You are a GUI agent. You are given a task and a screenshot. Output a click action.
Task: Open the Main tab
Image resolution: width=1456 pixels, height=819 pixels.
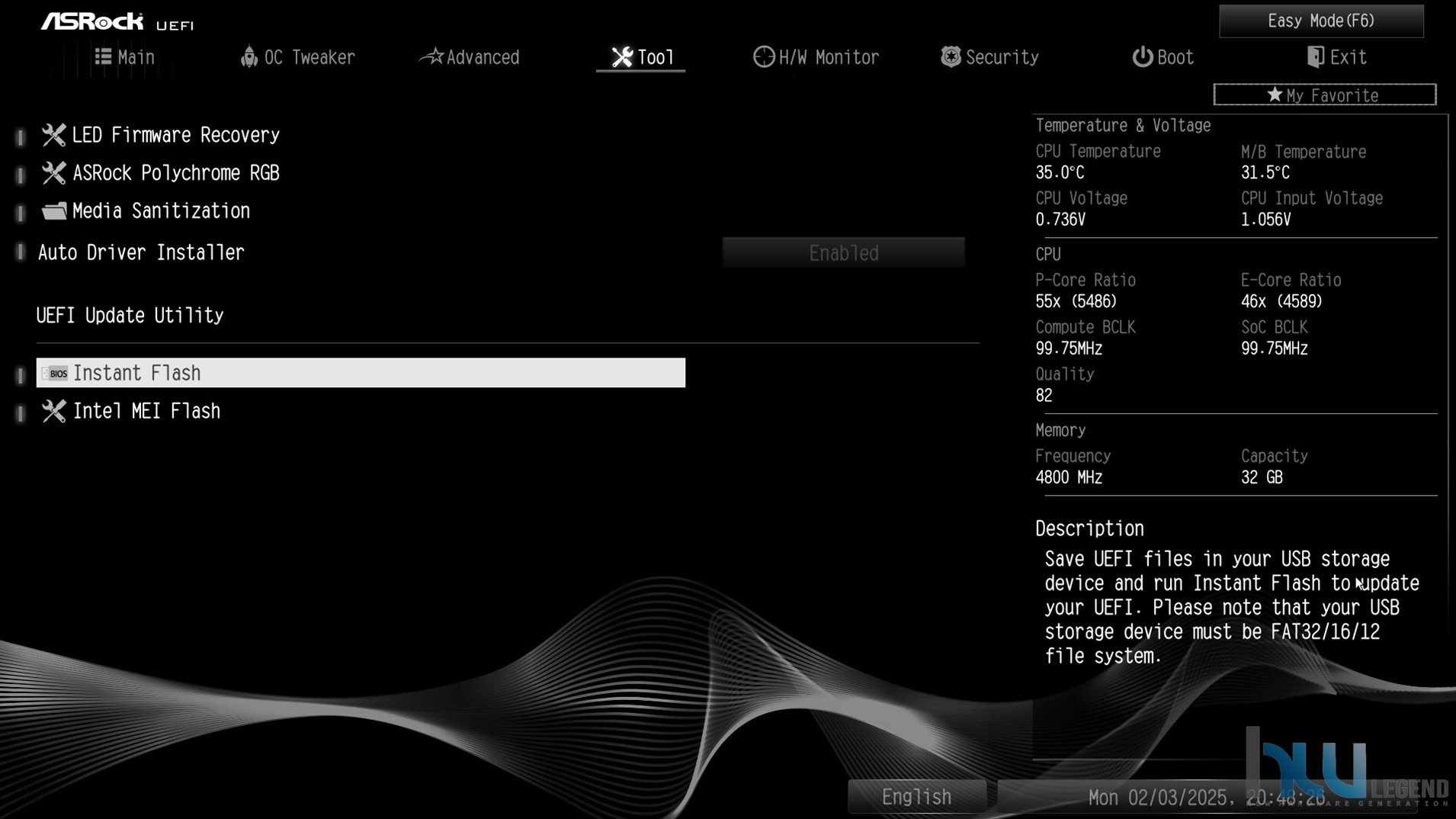pyautogui.click(x=124, y=57)
